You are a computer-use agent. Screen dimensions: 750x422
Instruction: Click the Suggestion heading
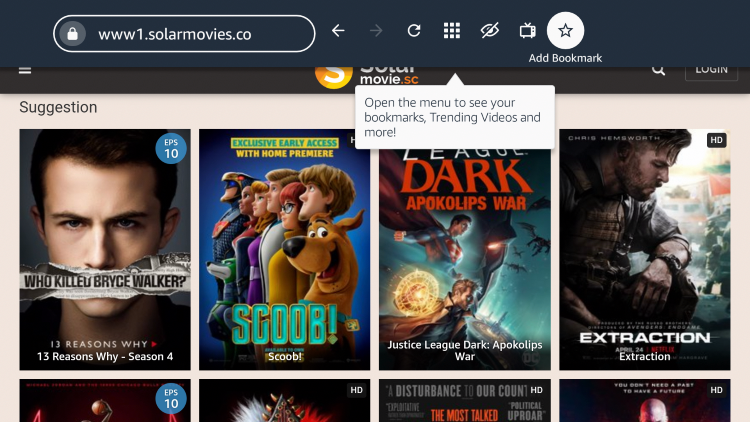coord(58,107)
